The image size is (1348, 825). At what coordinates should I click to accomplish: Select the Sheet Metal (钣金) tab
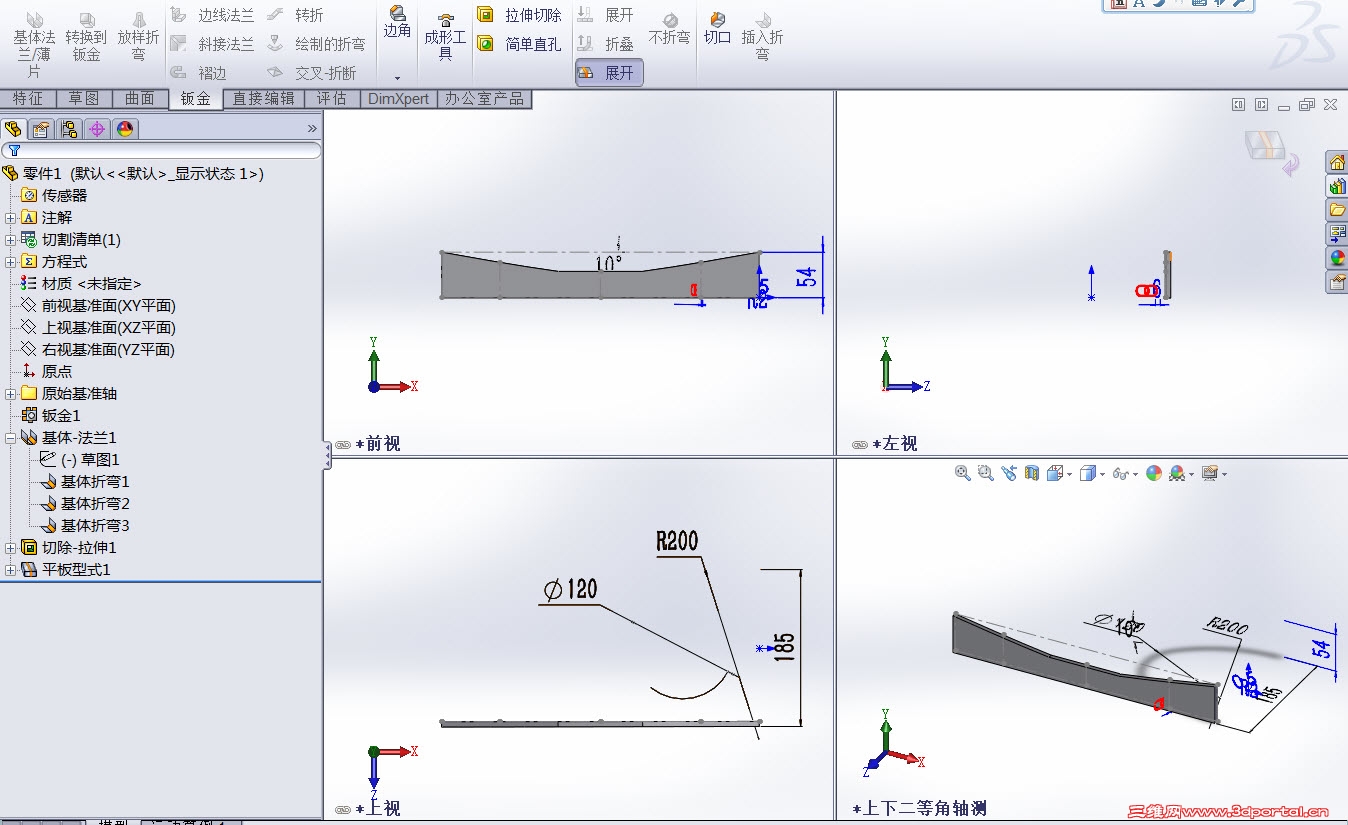click(x=196, y=98)
